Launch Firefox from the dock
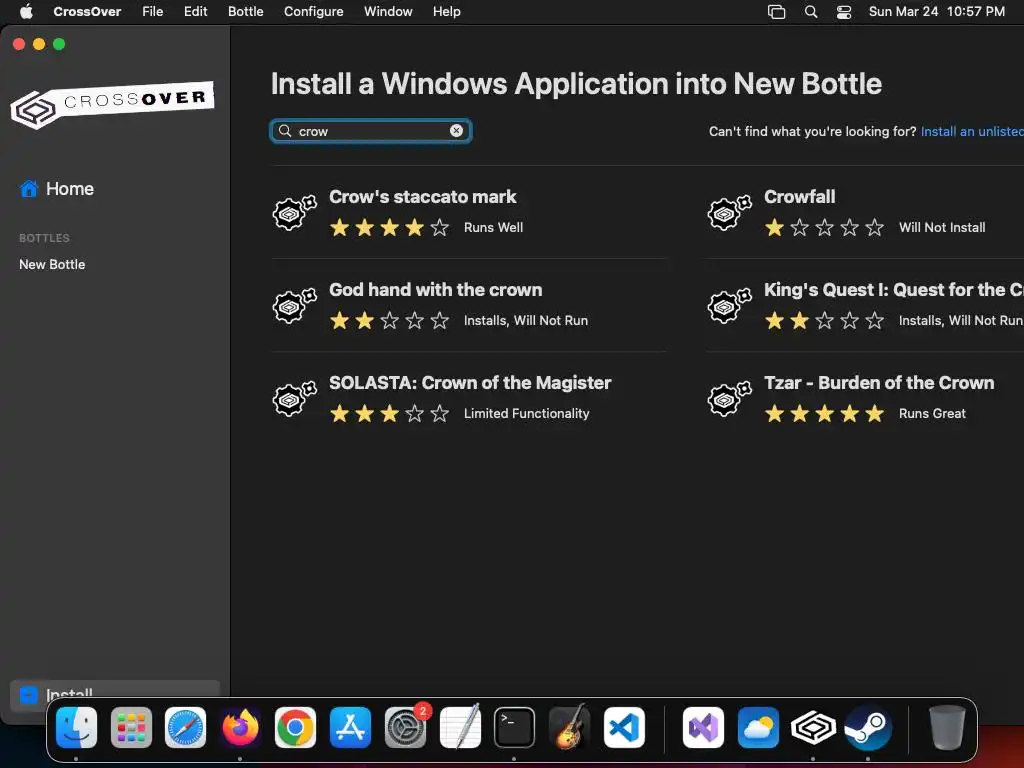 coord(240,727)
